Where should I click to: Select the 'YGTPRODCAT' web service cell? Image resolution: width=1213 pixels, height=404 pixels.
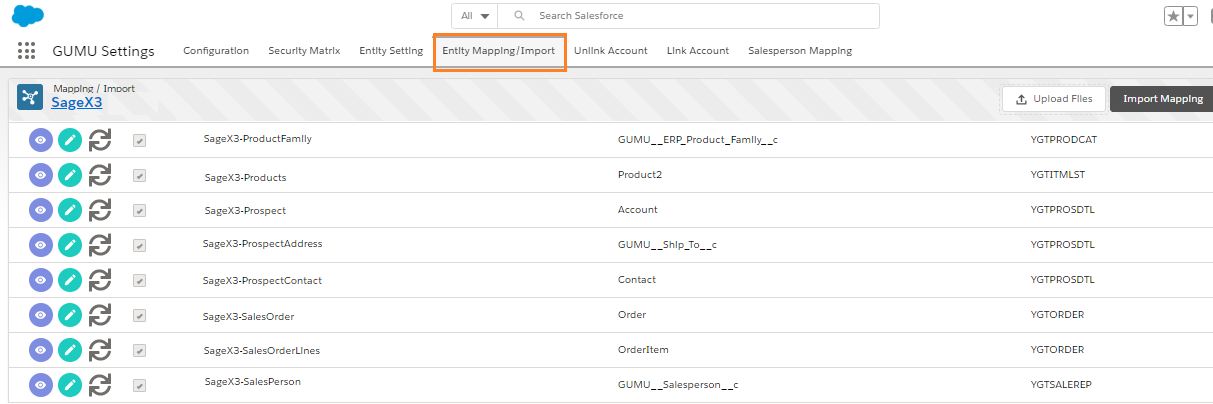[x=1063, y=140]
